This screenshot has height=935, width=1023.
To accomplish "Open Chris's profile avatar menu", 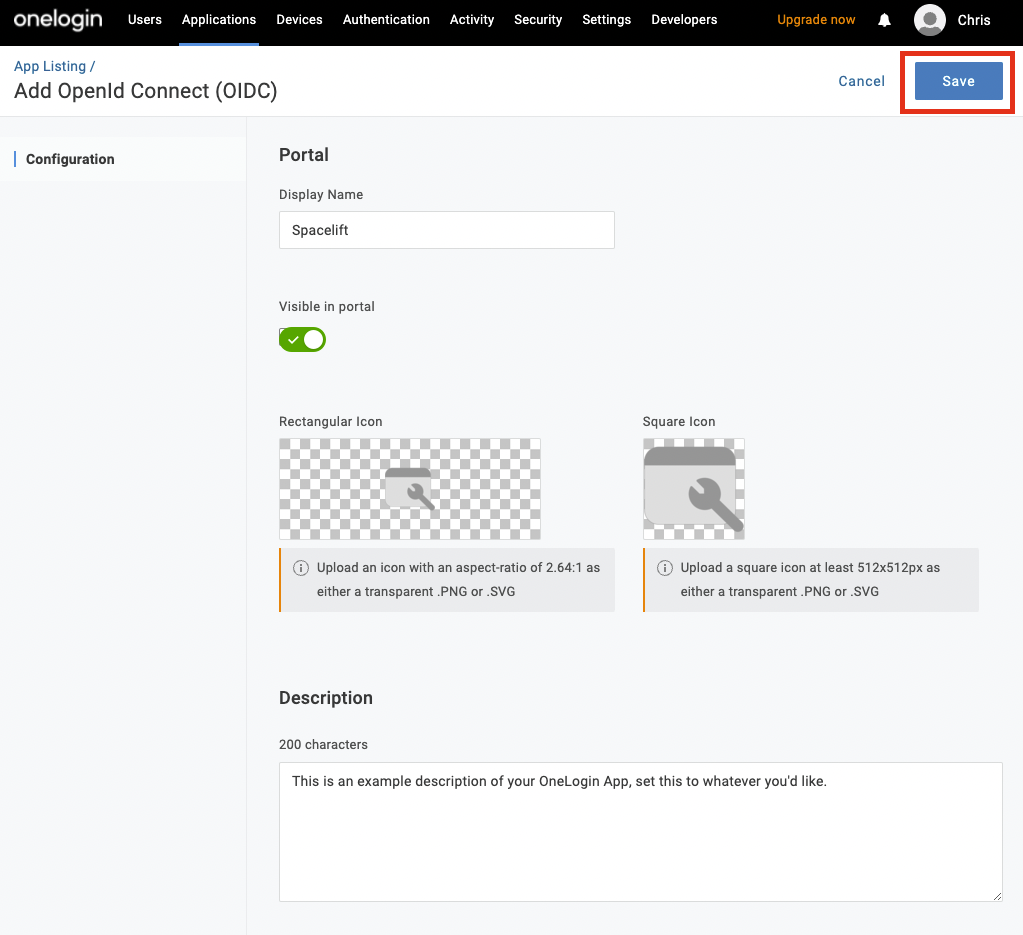I will (929, 19).
